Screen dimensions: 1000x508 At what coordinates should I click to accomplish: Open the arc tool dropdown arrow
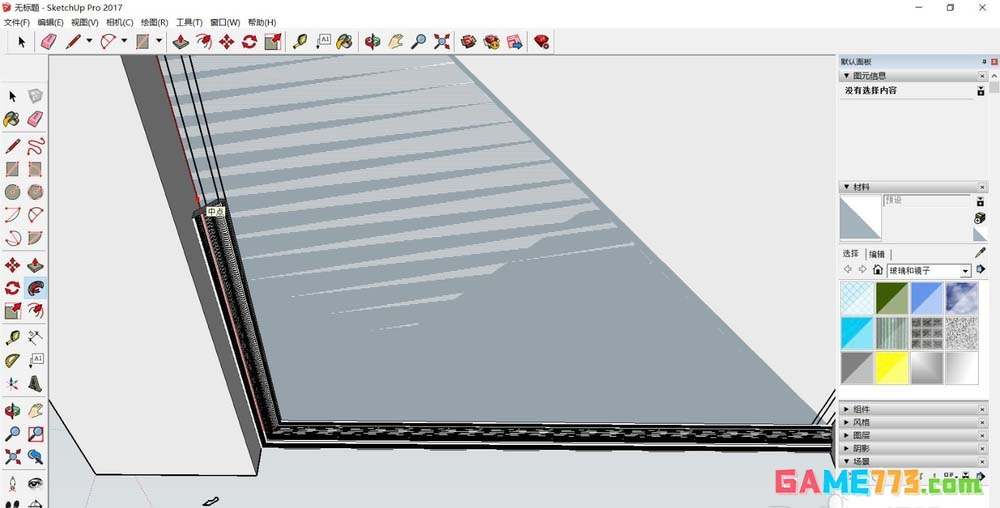[x=124, y=41]
